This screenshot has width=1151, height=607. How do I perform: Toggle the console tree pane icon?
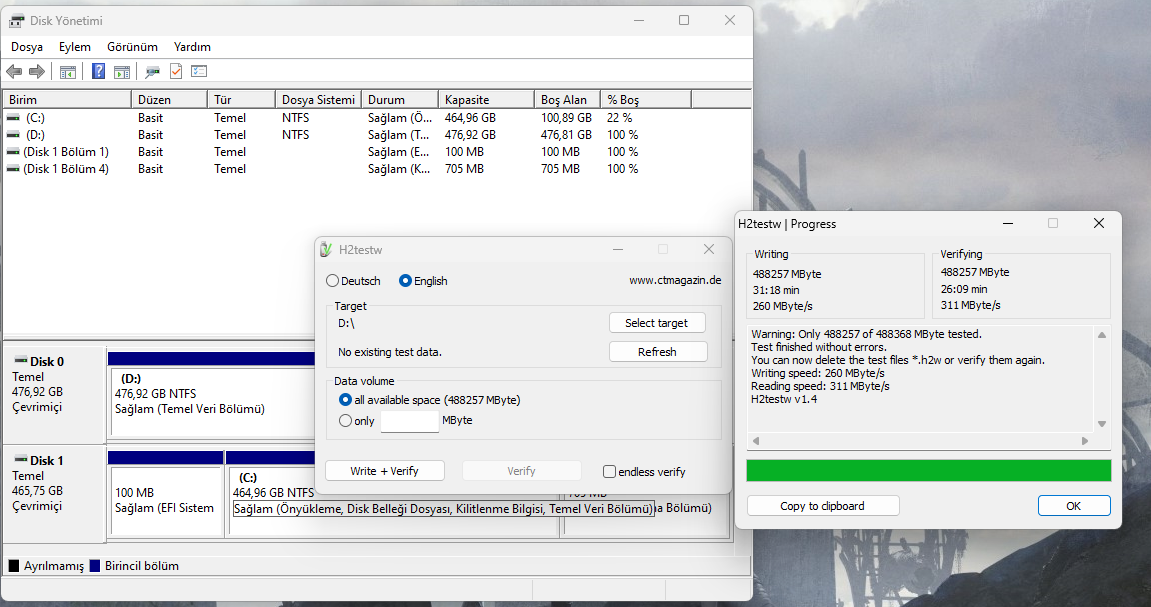coord(68,71)
